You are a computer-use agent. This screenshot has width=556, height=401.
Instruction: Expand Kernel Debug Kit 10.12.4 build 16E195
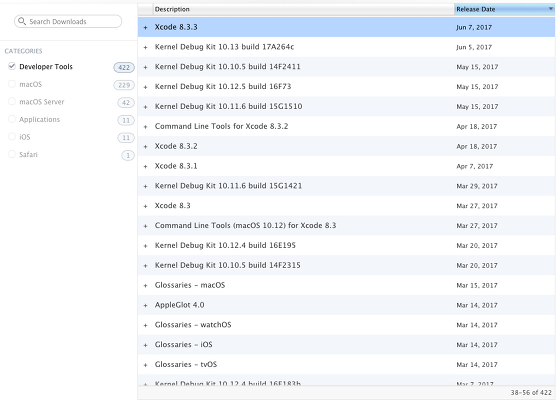[145, 246]
